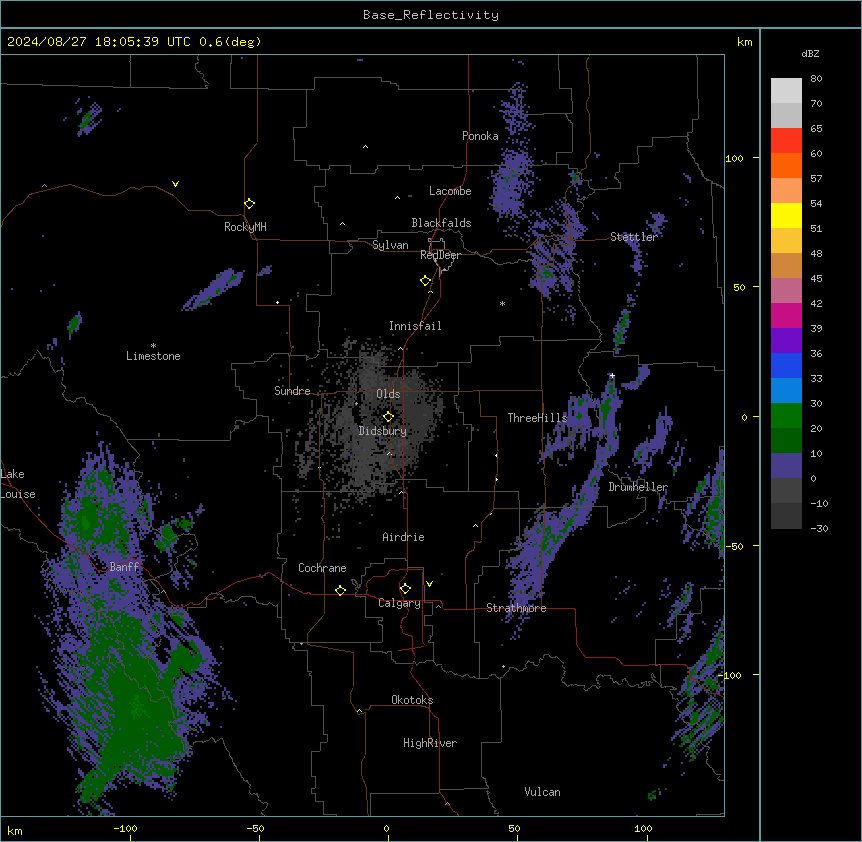Image resolution: width=862 pixels, height=842 pixels.
Task: Click the km unit label at top right
Action: (x=744, y=42)
